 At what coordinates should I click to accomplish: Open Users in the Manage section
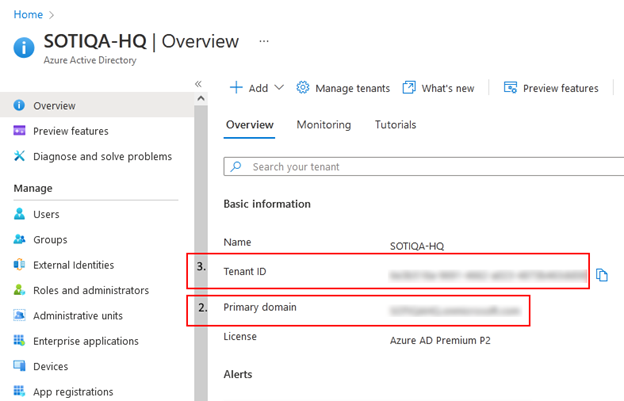click(x=46, y=214)
